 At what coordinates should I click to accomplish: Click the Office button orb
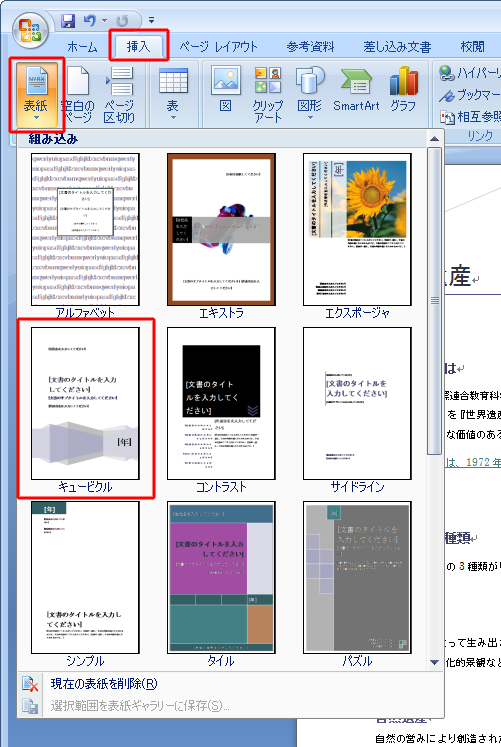30,30
